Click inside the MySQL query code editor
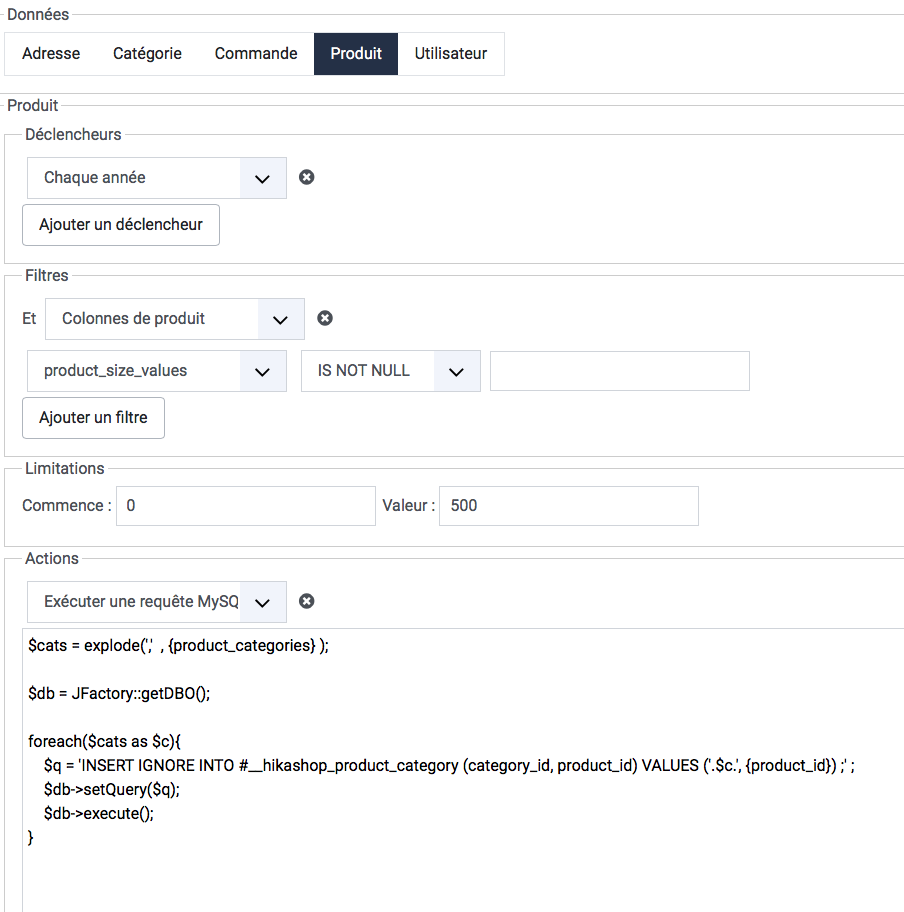The height and width of the screenshot is (912, 904). (460, 870)
